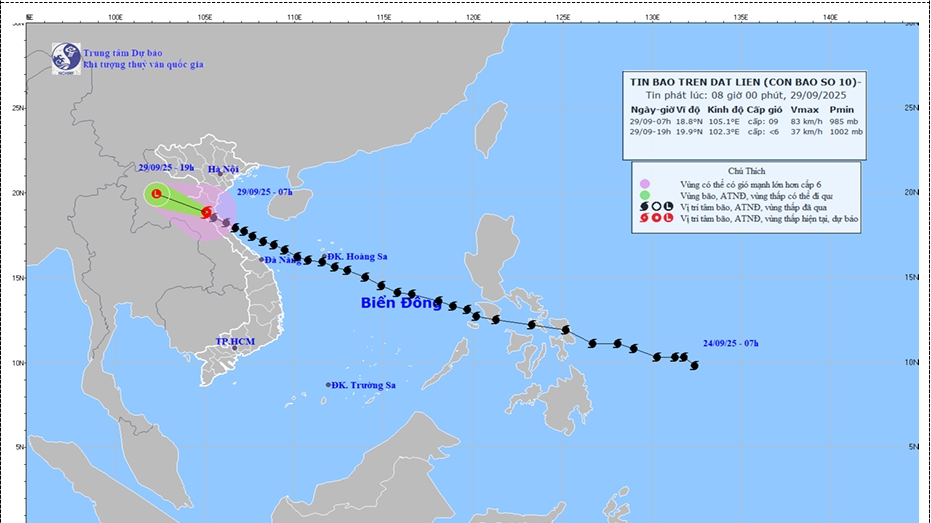The image size is (931, 523).
Task: Click the Vmax column header in the table
Action: [x=805, y=108]
